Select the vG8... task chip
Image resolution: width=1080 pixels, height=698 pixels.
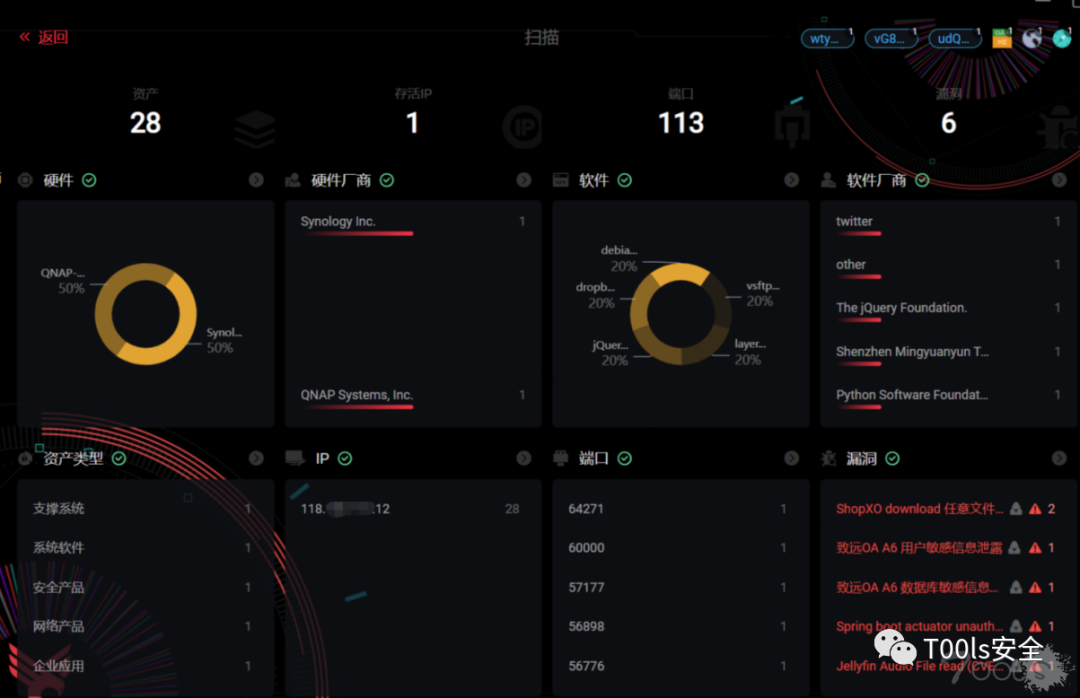(891, 39)
